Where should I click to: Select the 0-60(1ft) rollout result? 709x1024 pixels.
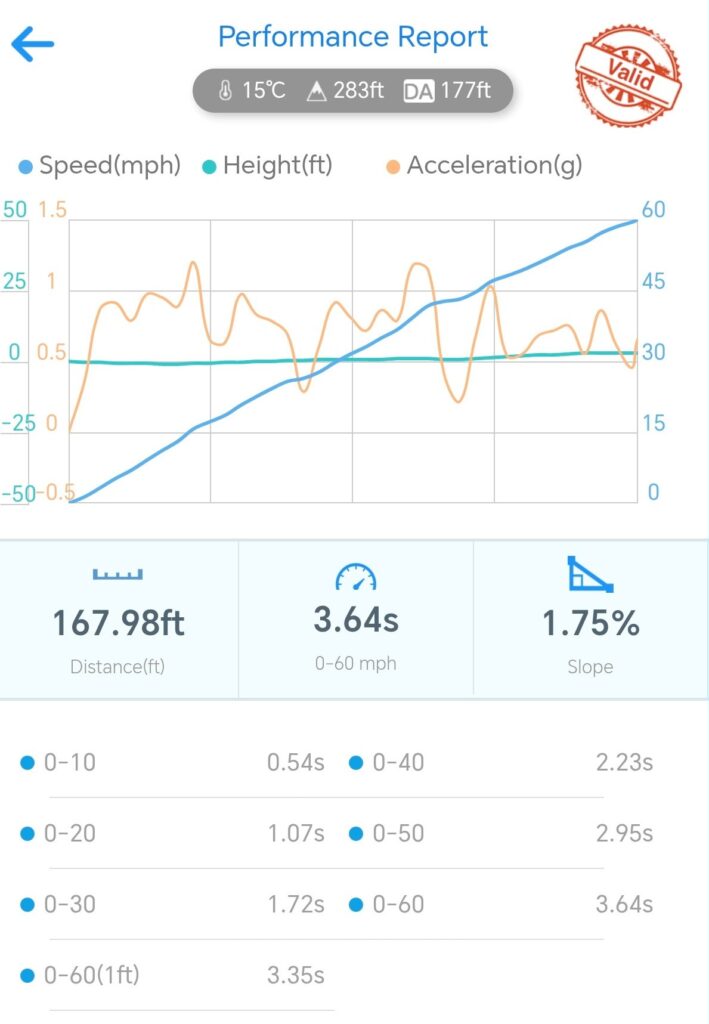pyautogui.click(x=172, y=975)
